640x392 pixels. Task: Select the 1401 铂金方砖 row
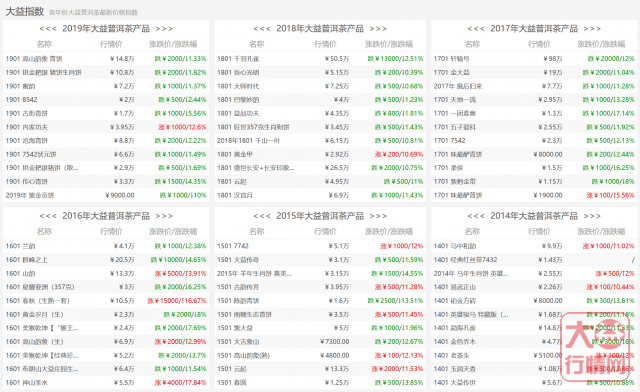pyautogui.click(x=534, y=301)
